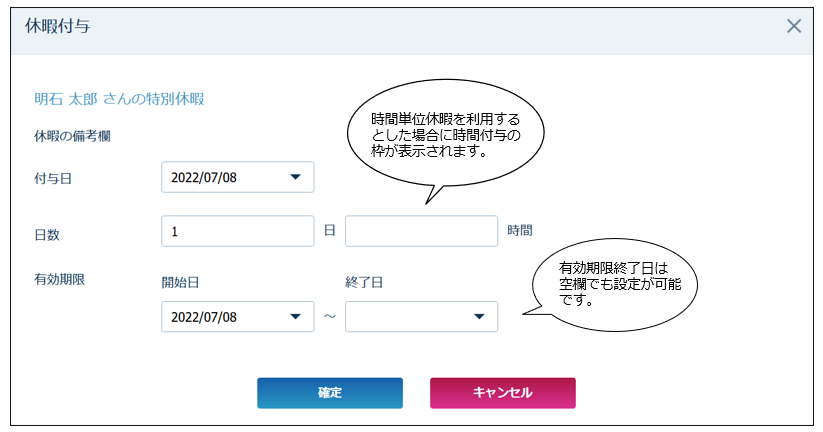Click the 付与日 label

[53, 179]
